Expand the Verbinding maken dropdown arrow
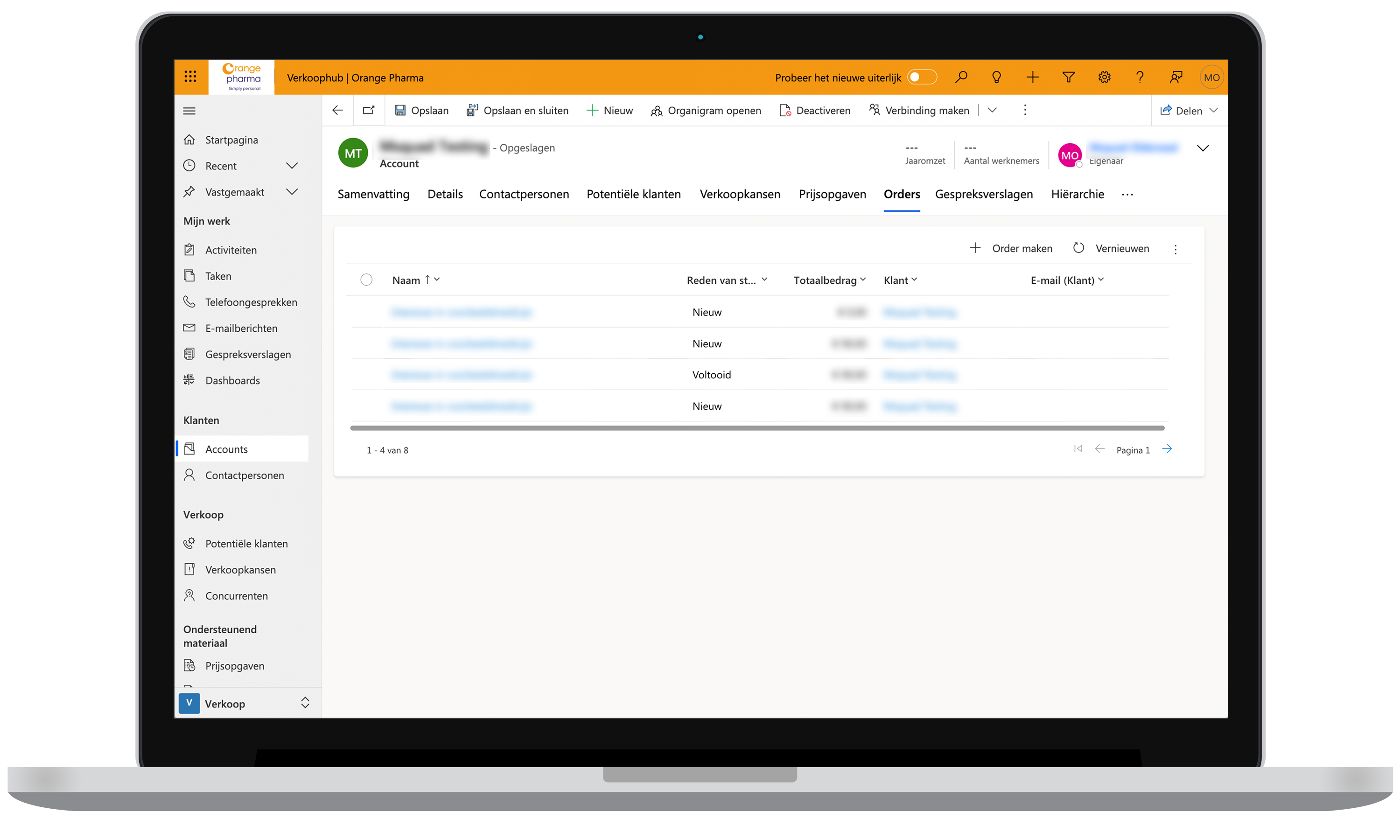 (x=992, y=111)
